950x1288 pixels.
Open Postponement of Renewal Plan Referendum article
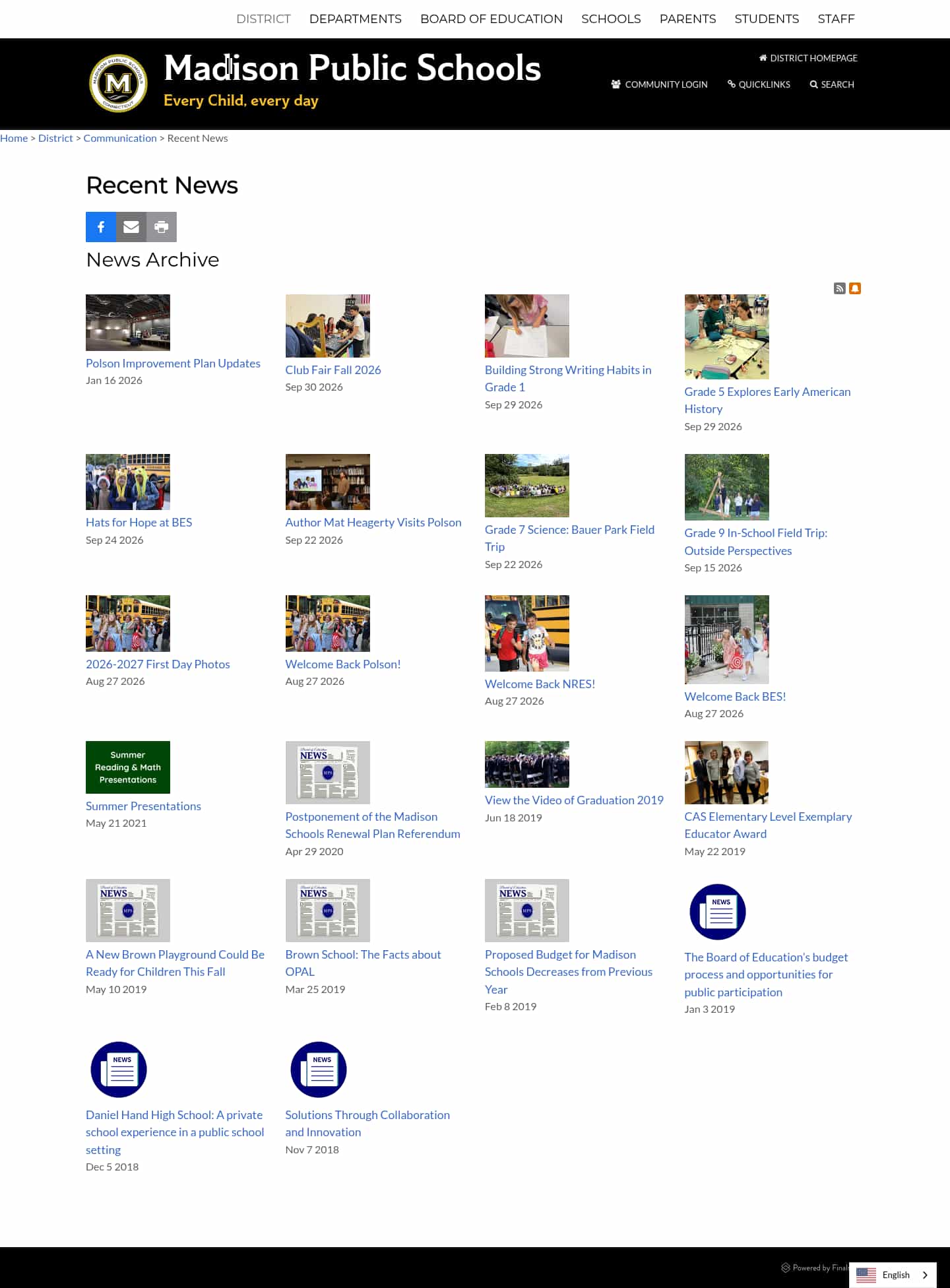(373, 825)
